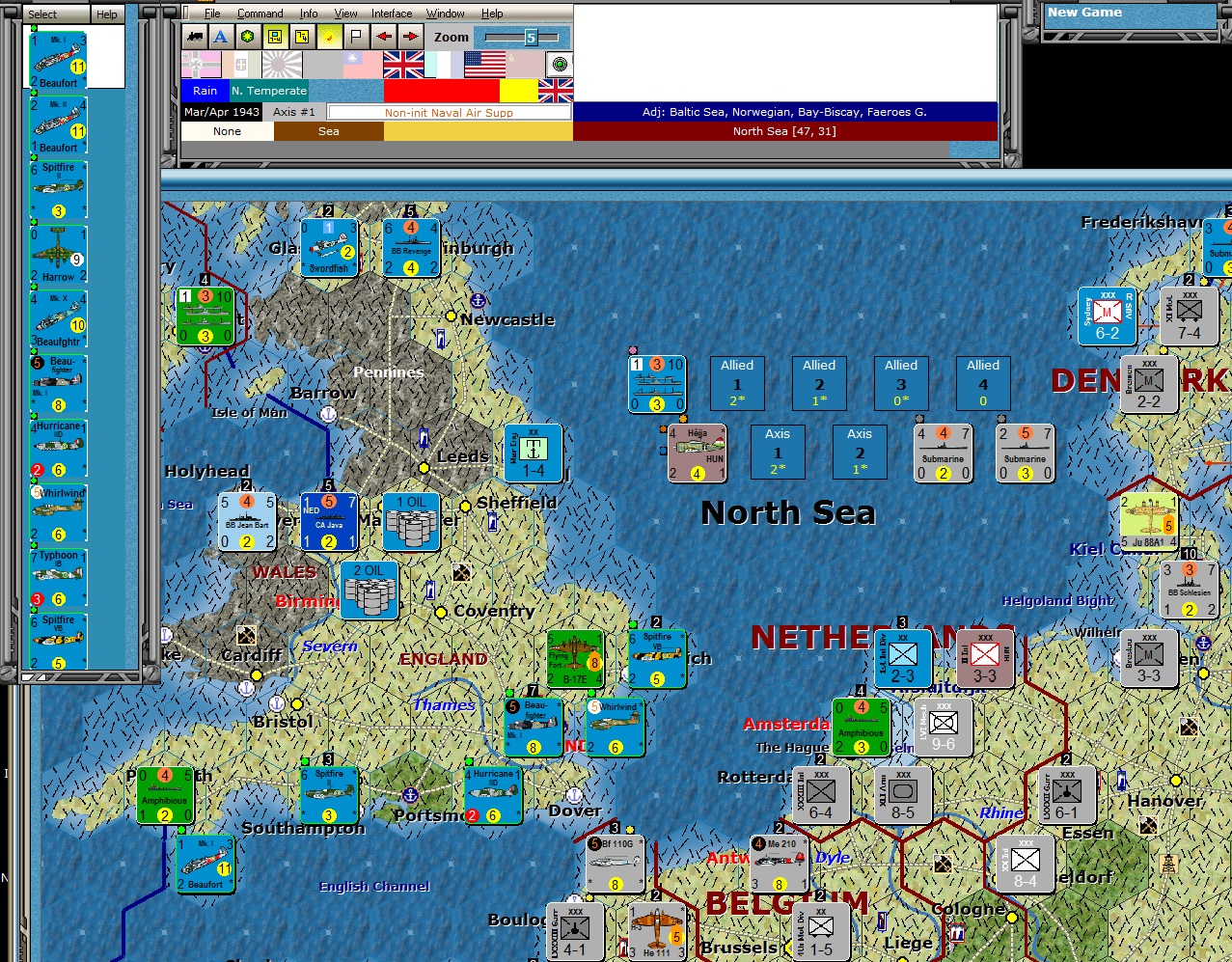
Task: Click the Union Jack flag in the nation row
Action: pyautogui.click(x=402, y=65)
